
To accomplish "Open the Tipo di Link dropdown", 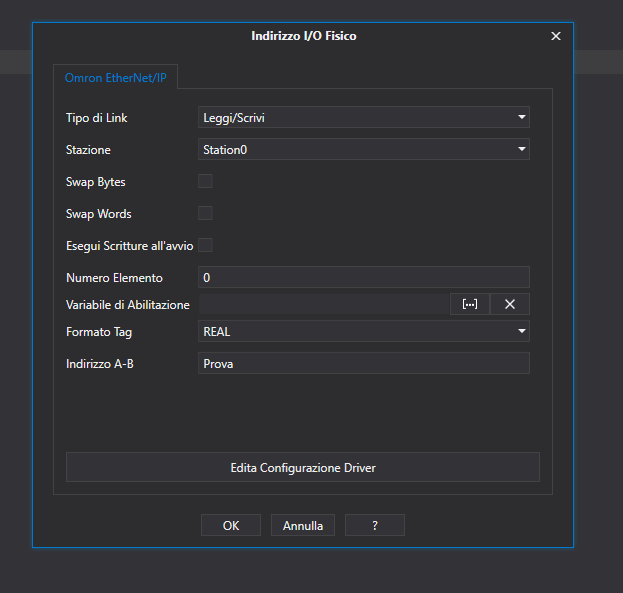I will click(x=364, y=117).
